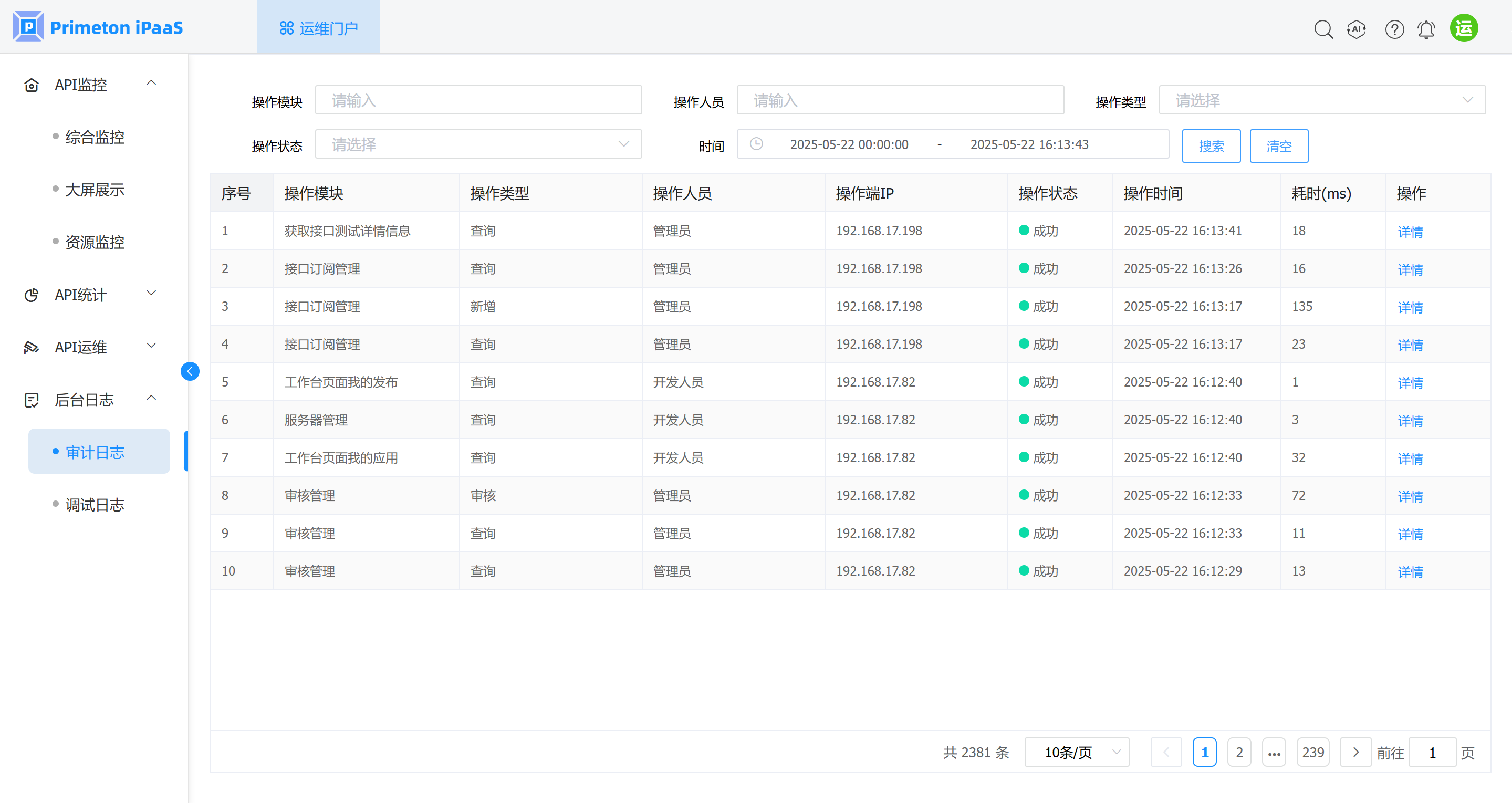
Task: Collapse the API监控 menu group
Action: (151, 84)
